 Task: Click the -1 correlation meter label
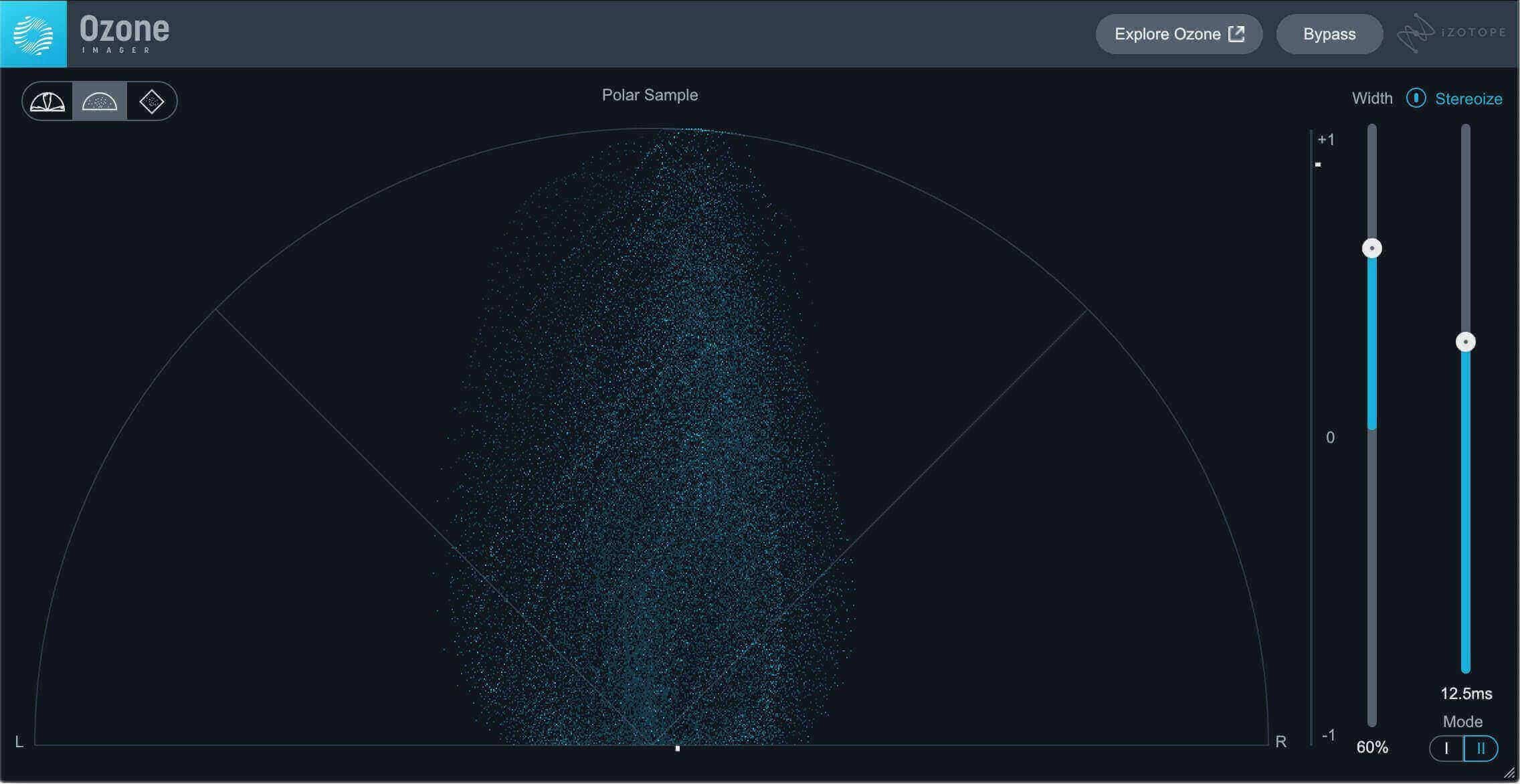pyautogui.click(x=1329, y=735)
